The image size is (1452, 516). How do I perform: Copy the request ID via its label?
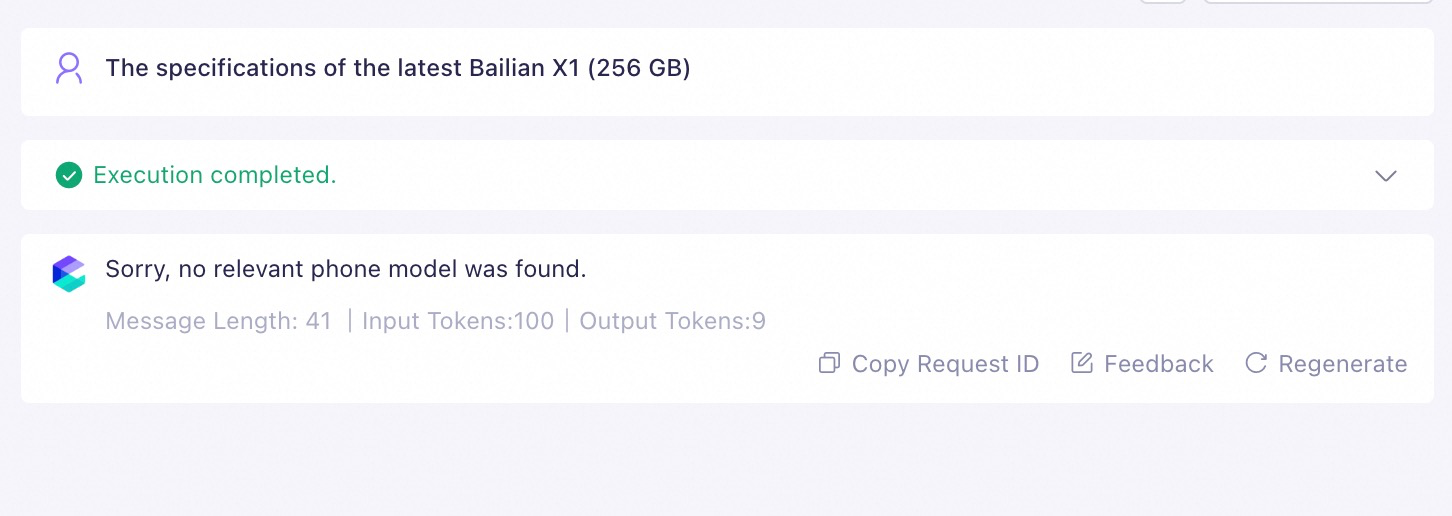(945, 364)
